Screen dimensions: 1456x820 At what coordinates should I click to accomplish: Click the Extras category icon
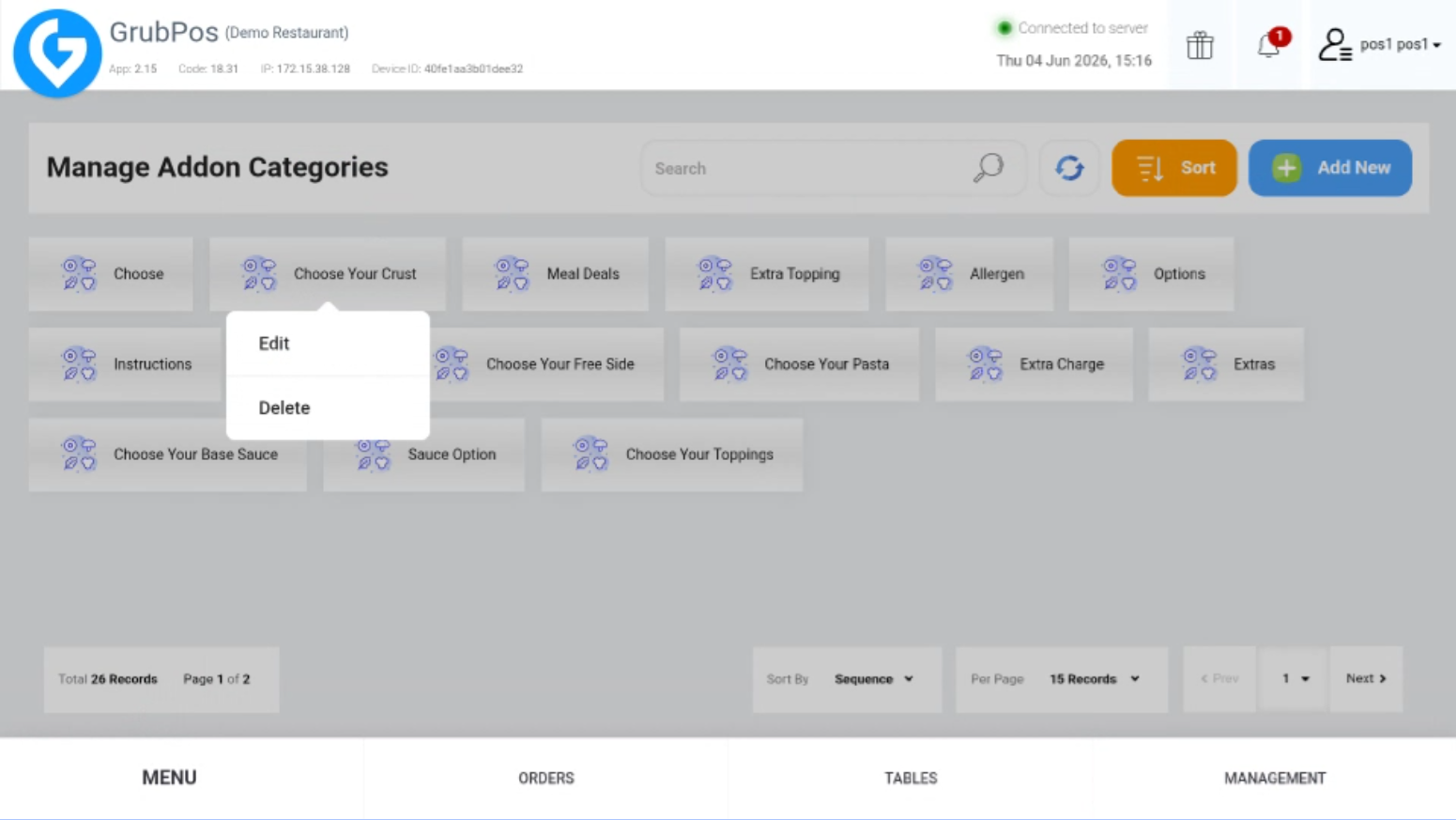coord(1199,364)
